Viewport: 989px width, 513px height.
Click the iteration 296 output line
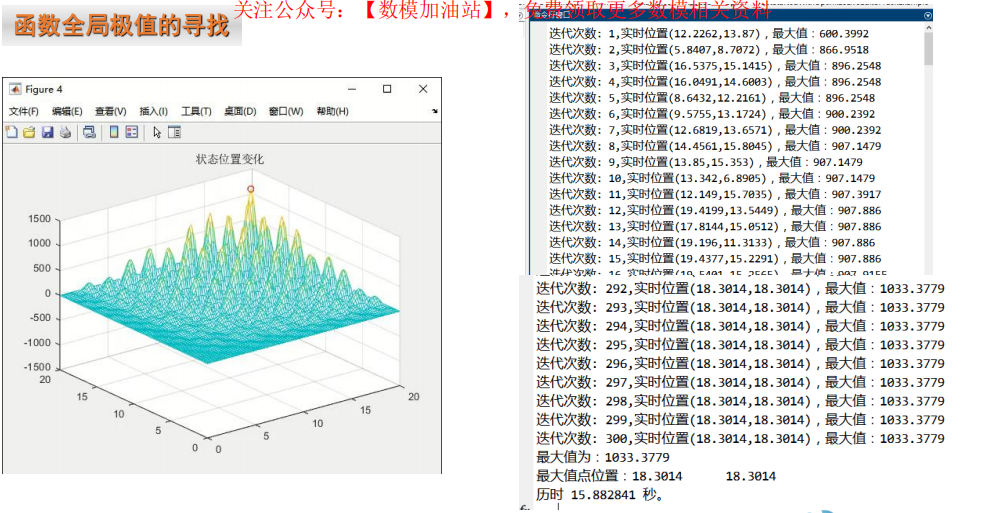(x=740, y=363)
